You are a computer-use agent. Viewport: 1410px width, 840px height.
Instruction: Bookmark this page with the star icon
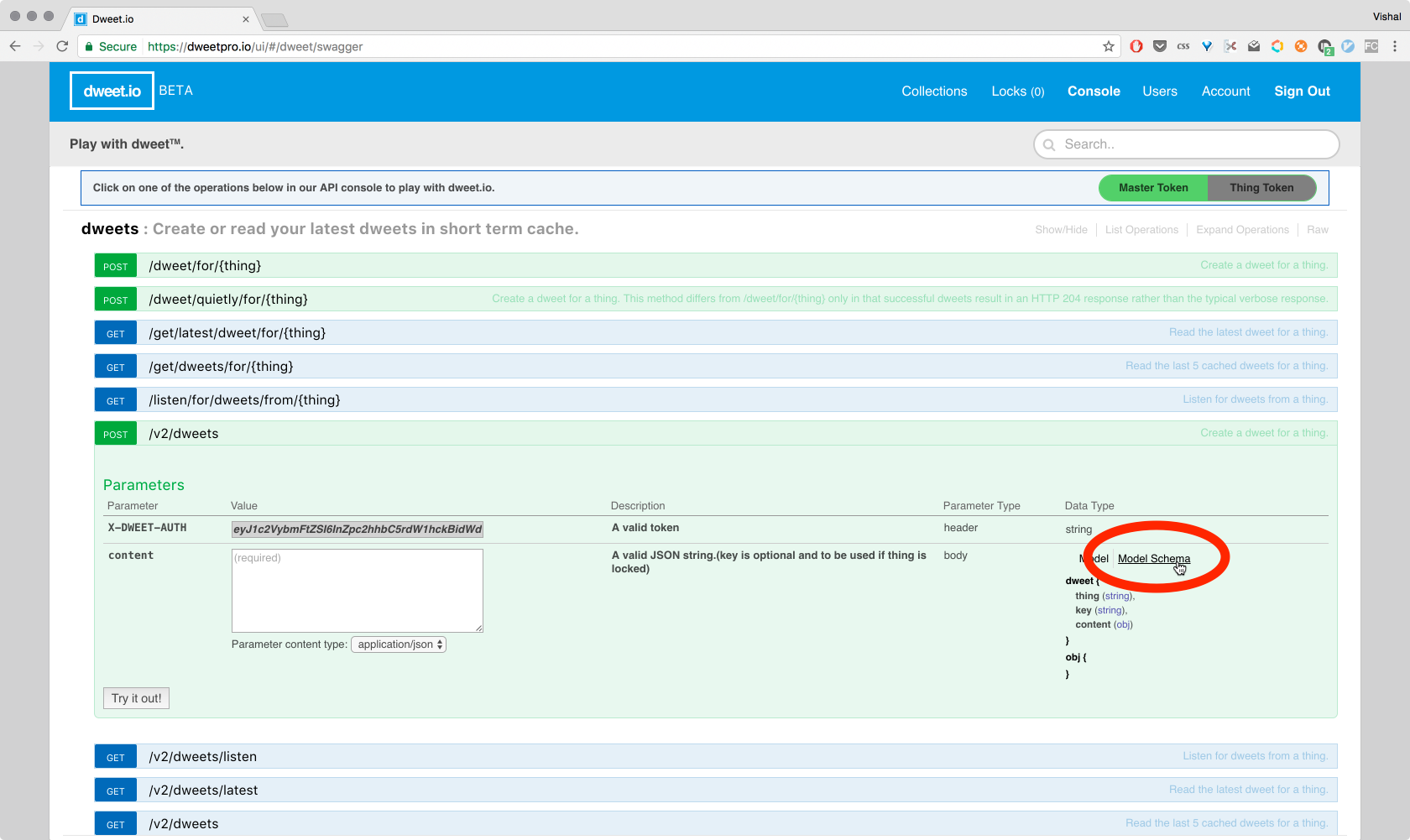coord(1109,47)
